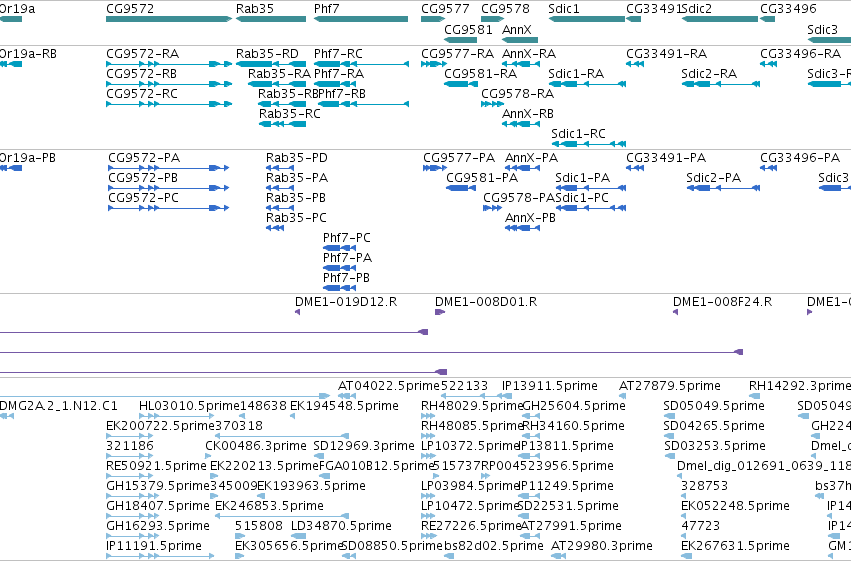Click protein Phf7-PC
The height and width of the screenshot is (561, 851).
pyautogui.click(x=347, y=238)
